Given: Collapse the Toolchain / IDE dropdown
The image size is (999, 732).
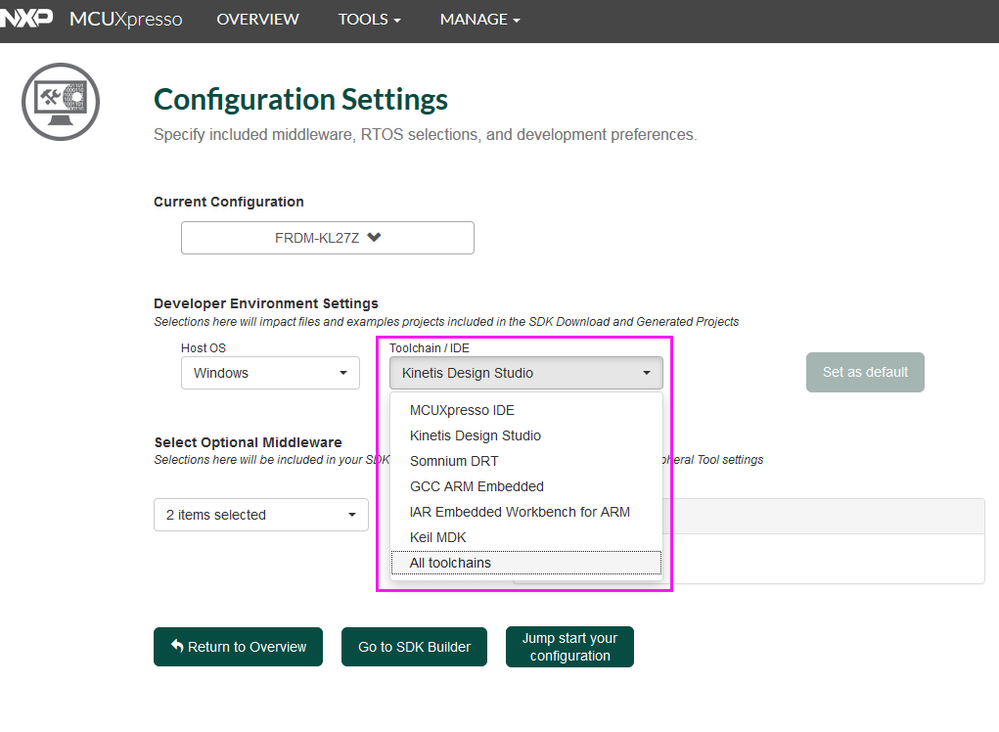Looking at the screenshot, I should (x=526, y=373).
